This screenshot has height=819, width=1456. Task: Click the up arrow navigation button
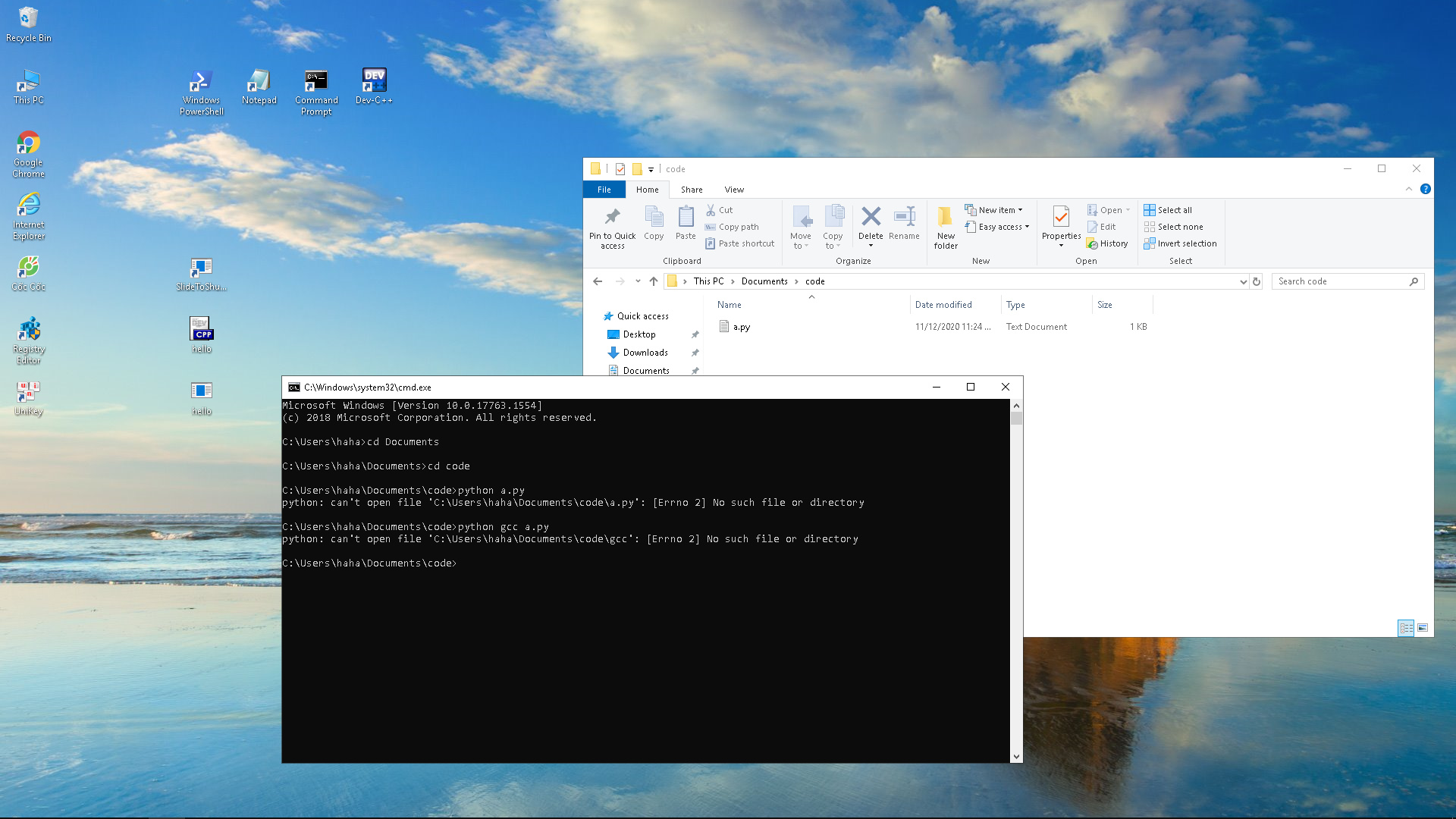pyautogui.click(x=654, y=281)
